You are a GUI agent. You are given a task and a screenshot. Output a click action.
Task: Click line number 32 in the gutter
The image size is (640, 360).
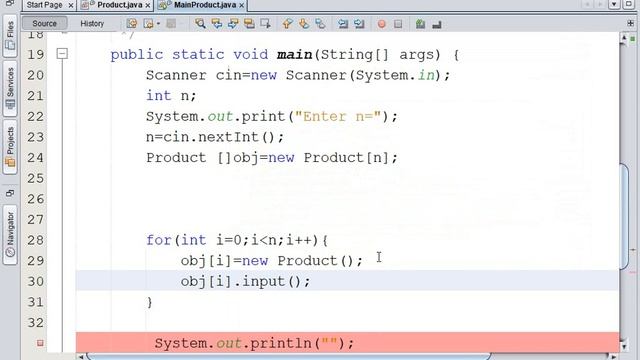coord(36,322)
